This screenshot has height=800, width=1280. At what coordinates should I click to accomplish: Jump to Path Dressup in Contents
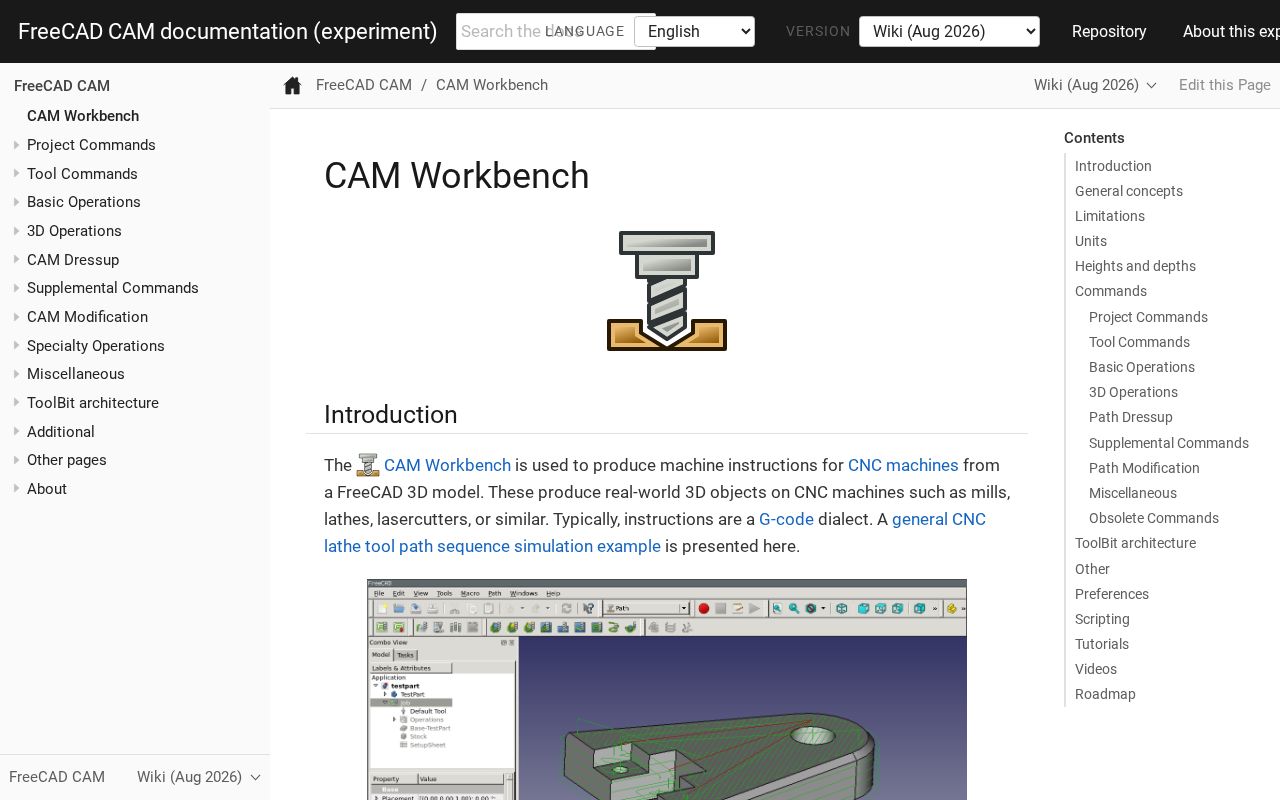point(1130,417)
